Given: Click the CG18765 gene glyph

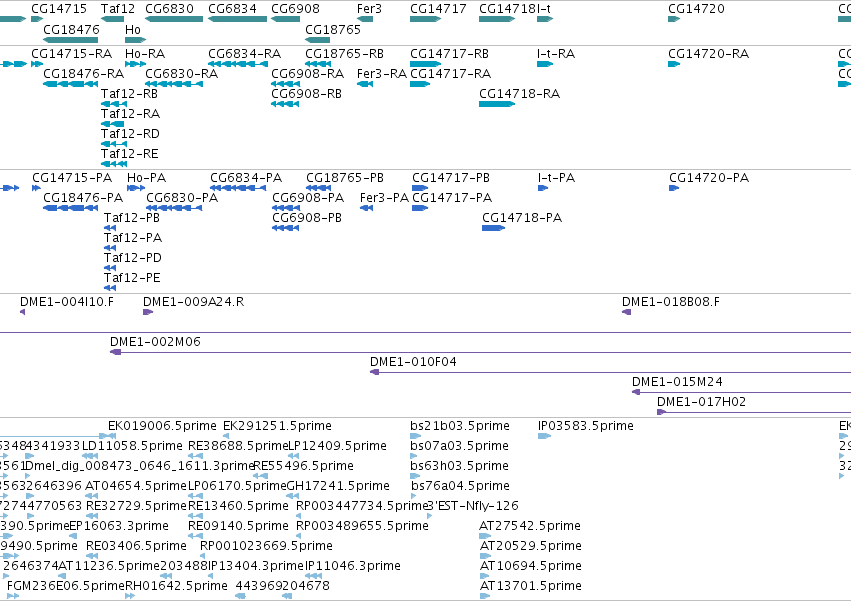Looking at the screenshot, I should (317, 40).
